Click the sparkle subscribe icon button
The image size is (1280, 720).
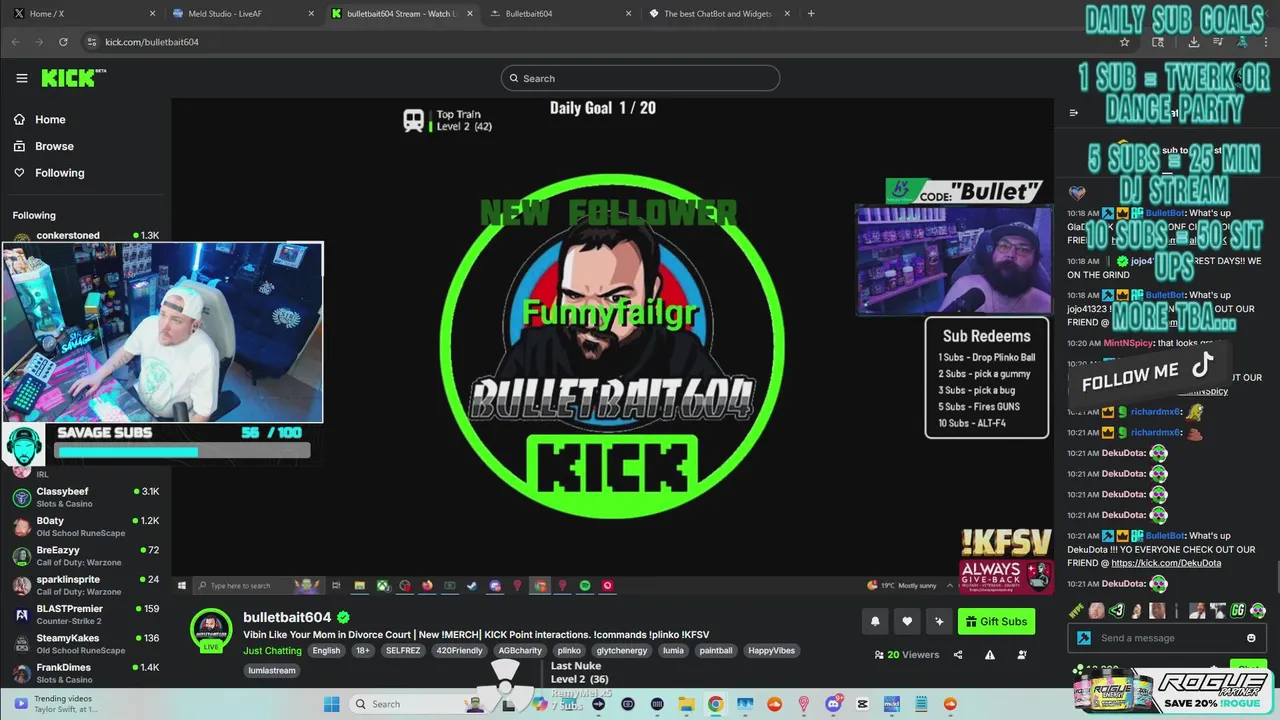click(x=939, y=621)
